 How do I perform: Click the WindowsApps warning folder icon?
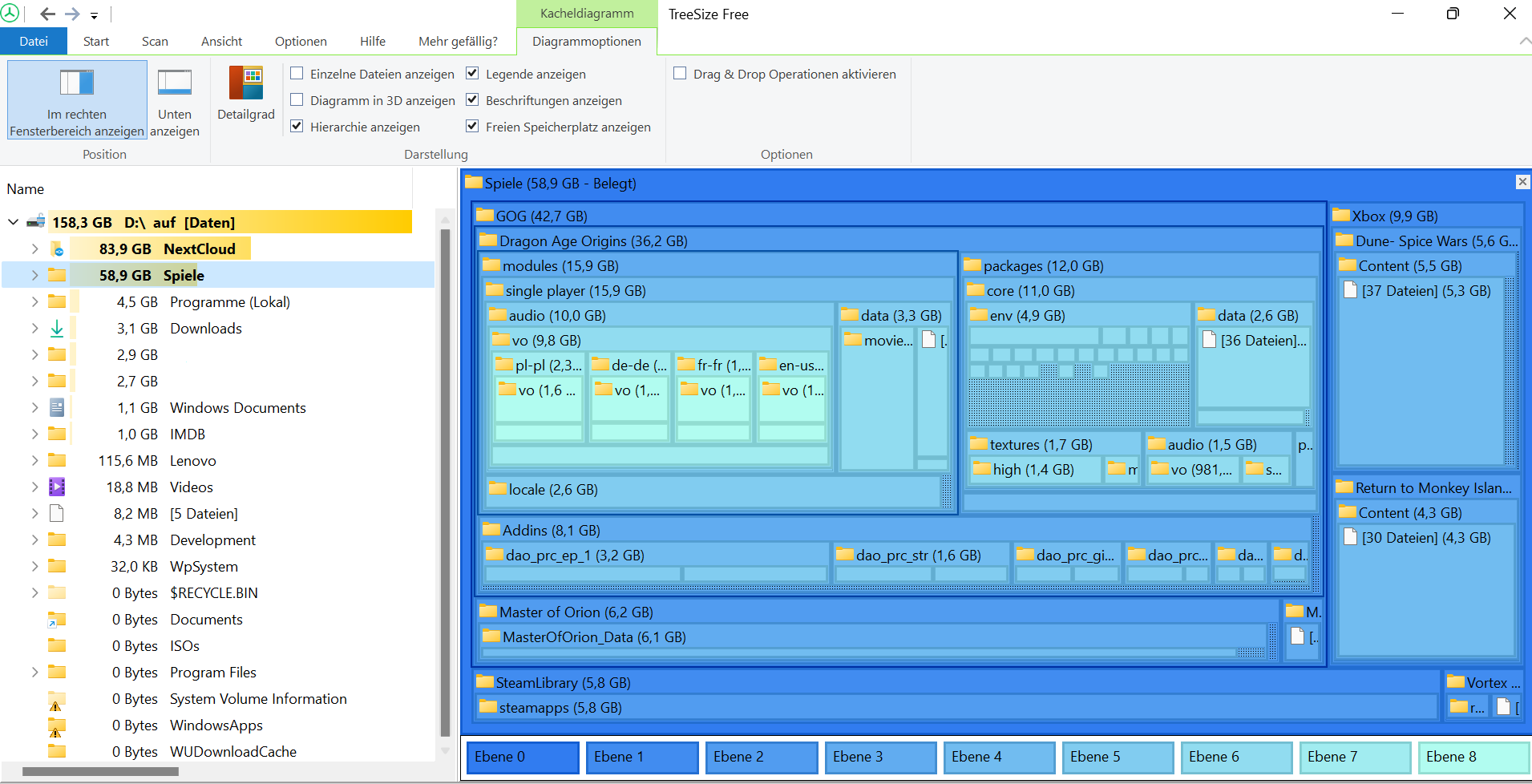(x=57, y=726)
